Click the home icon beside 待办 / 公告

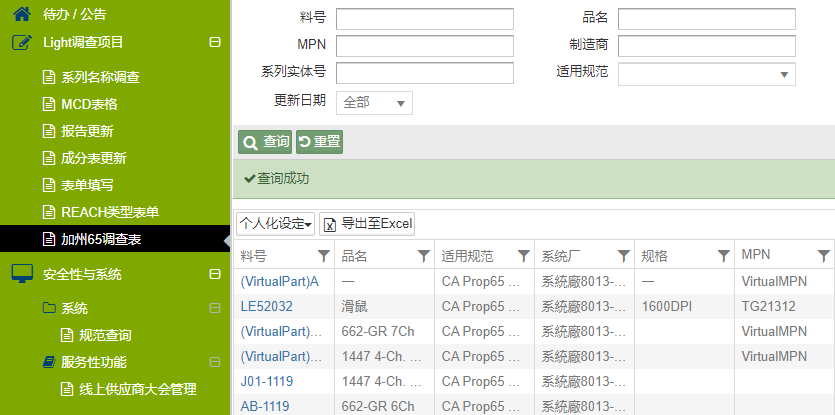click(x=21, y=14)
